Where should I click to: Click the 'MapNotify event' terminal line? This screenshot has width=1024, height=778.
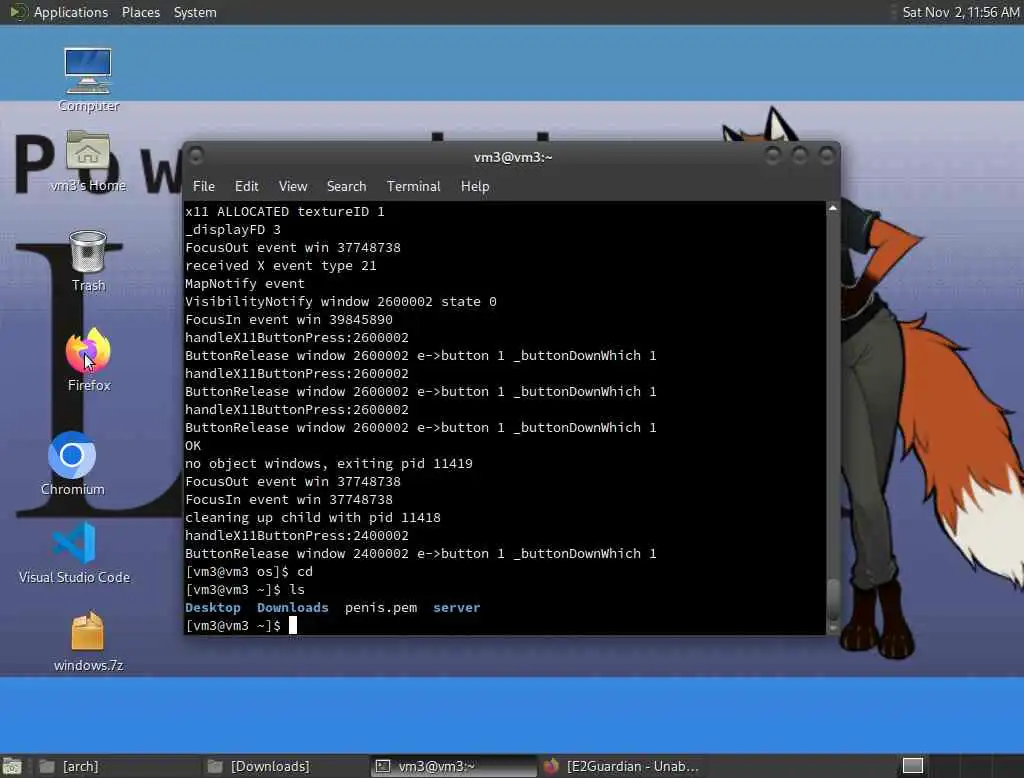[x=245, y=284]
